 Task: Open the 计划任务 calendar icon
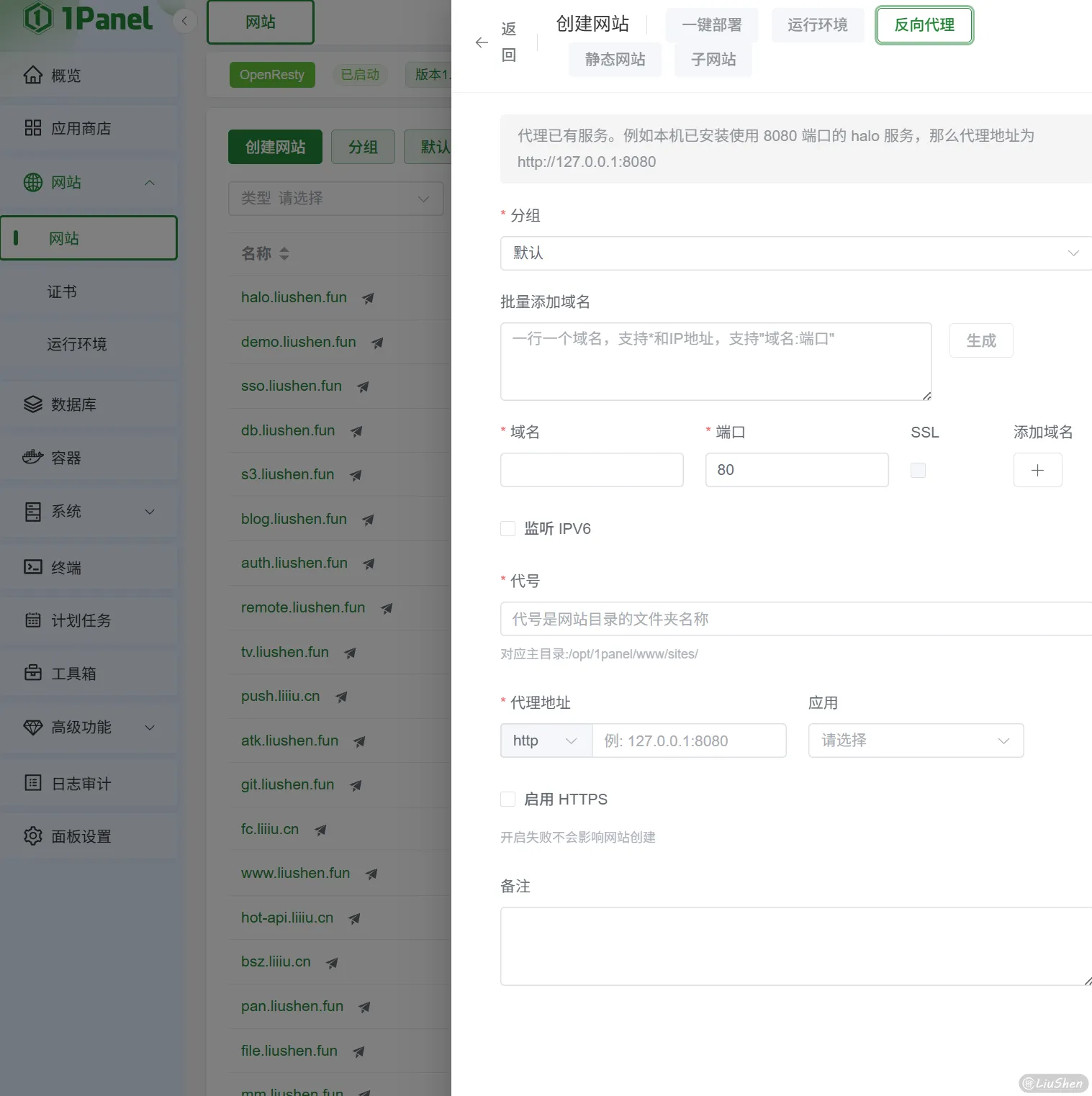click(33, 620)
